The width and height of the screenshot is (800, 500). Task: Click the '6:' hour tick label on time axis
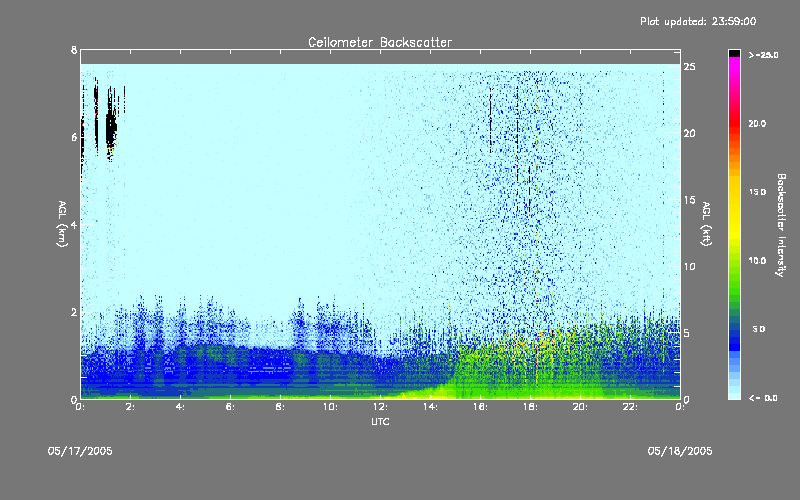coord(230,407)
